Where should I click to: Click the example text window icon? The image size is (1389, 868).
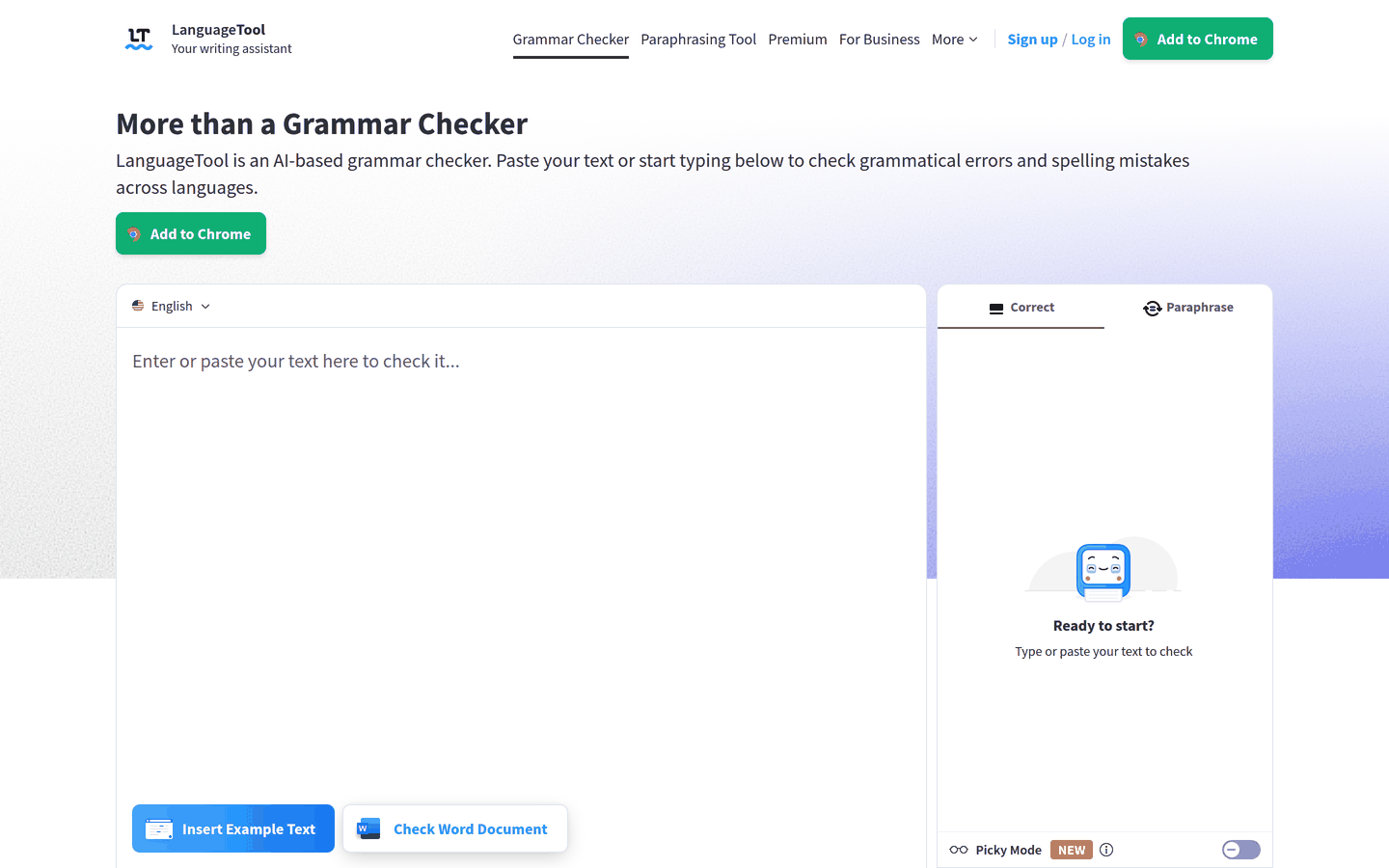159,828
